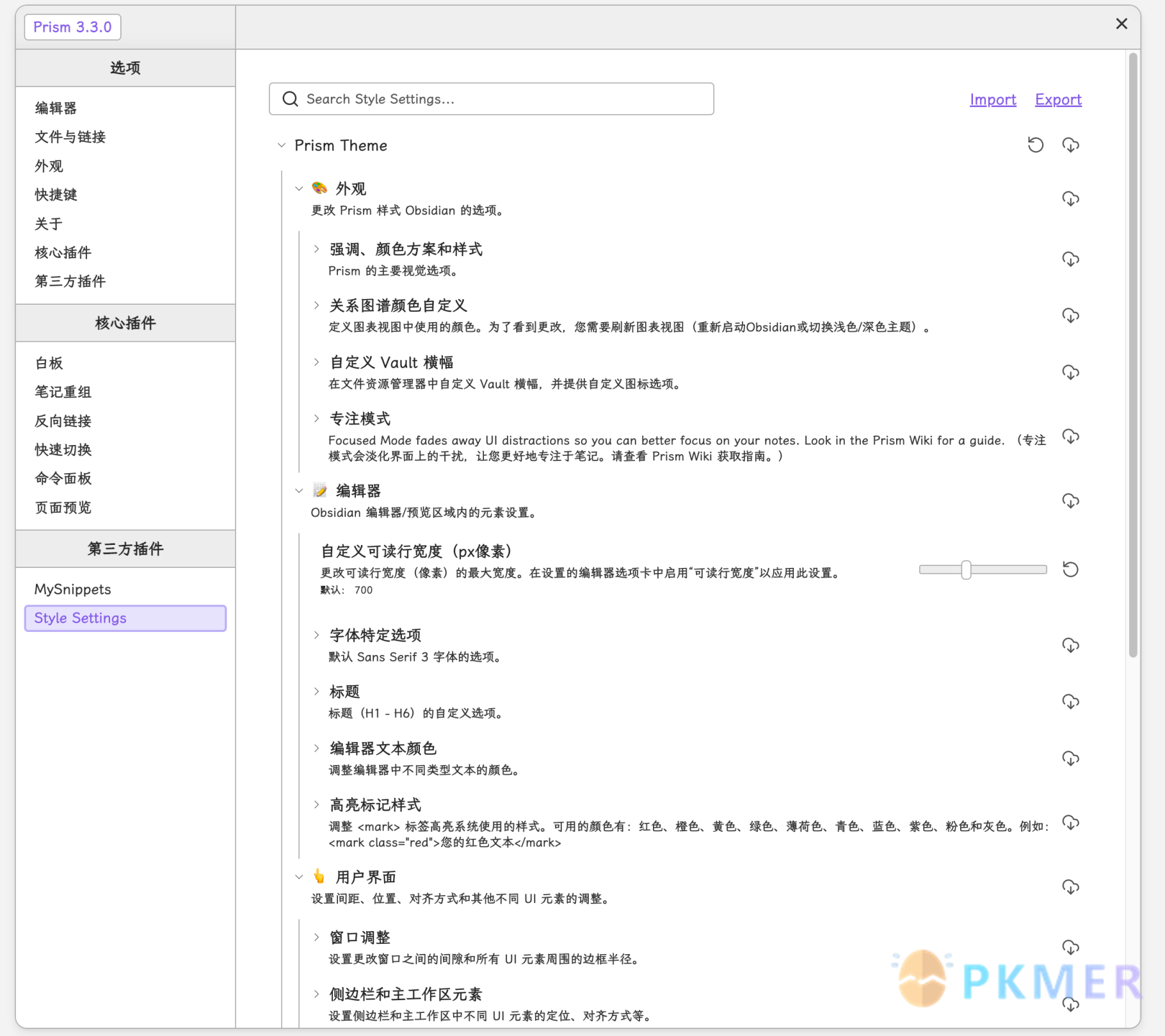The height and width of the screenshot is (1036, 1165).
Task: Expand 关系图谱颜色自定义 options
Action: [316, 305]
